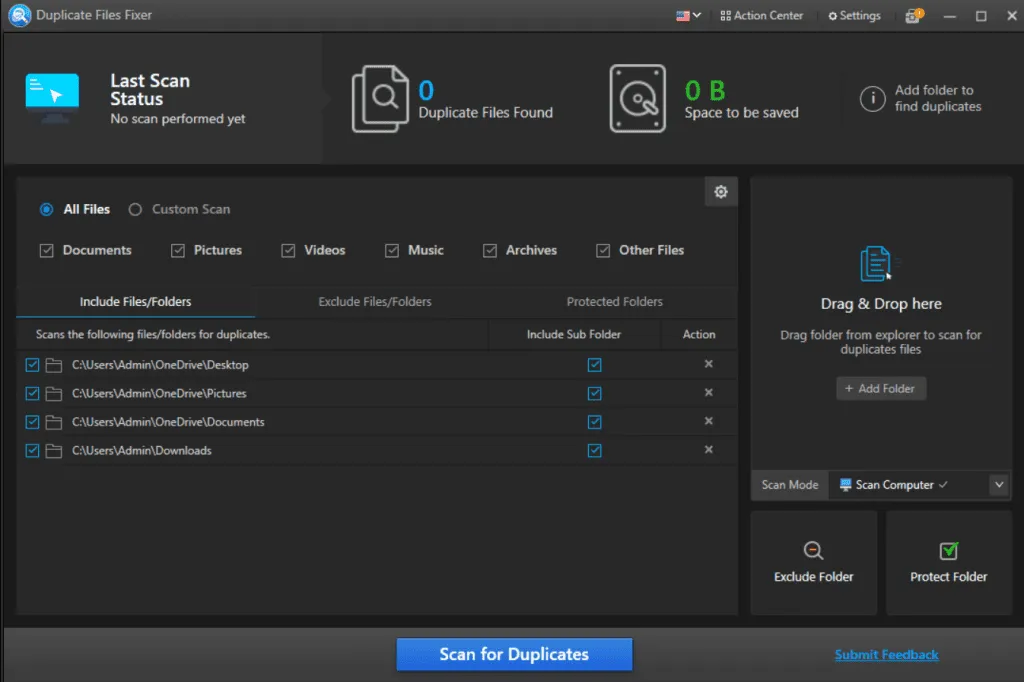The image size is (1024, 682).
Task: Open the notification icon in title bar
Action: 913,16
